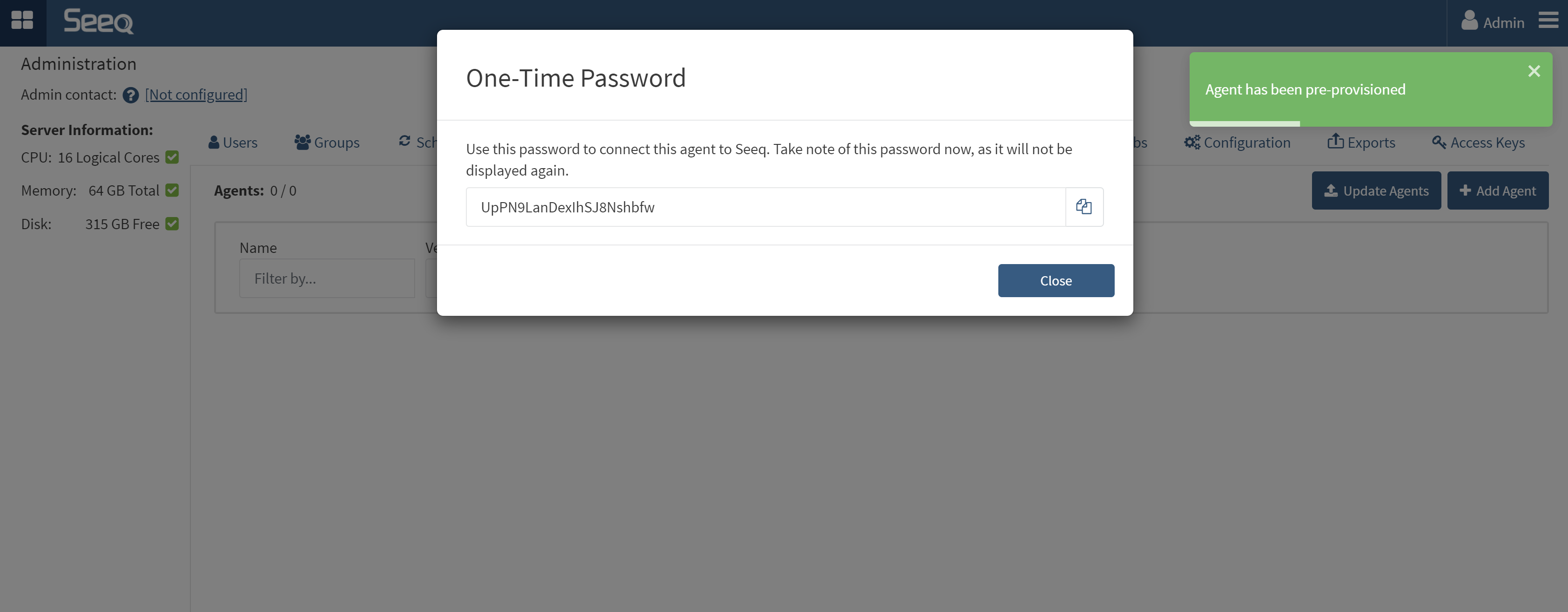1568x612 pixels.
Task: Open the apps grid home icon
Action: (22, 20)
